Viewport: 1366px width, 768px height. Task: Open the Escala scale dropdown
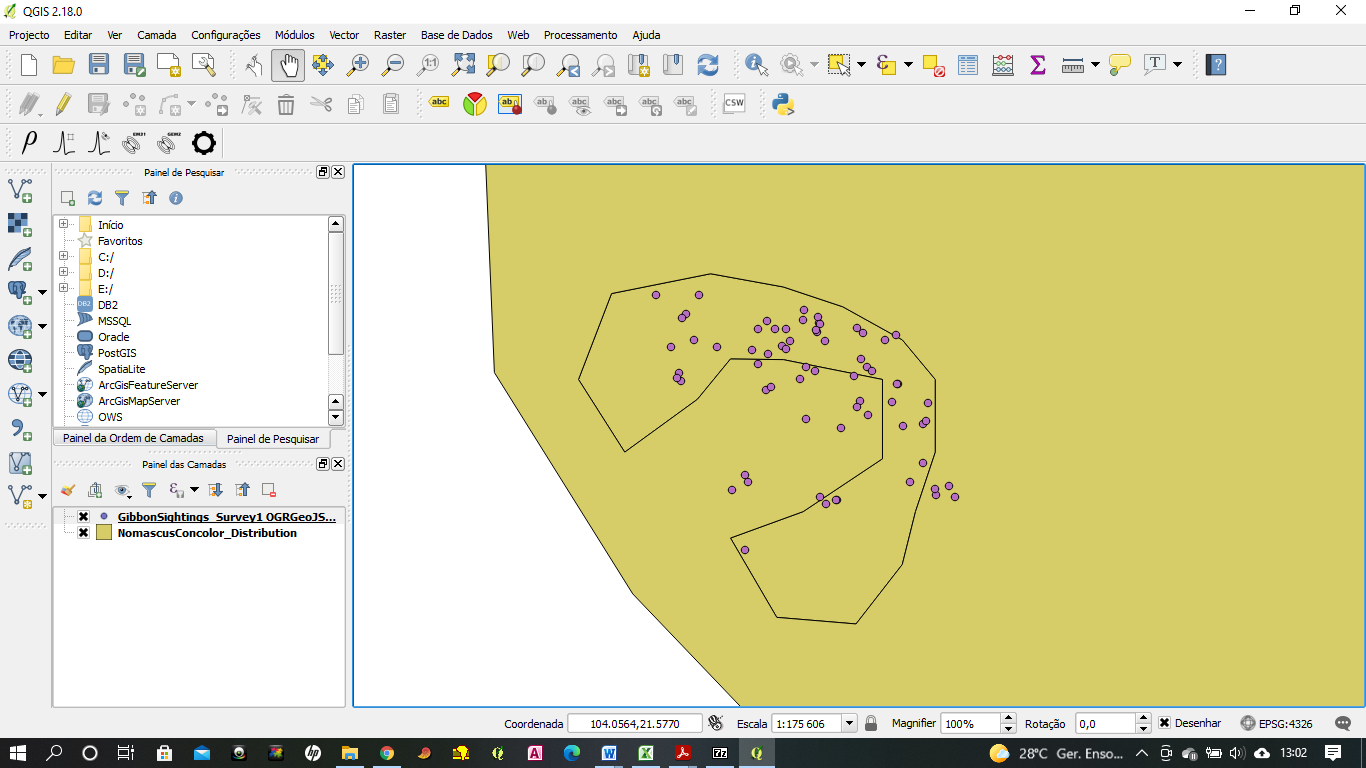click(x=850, y=723)
